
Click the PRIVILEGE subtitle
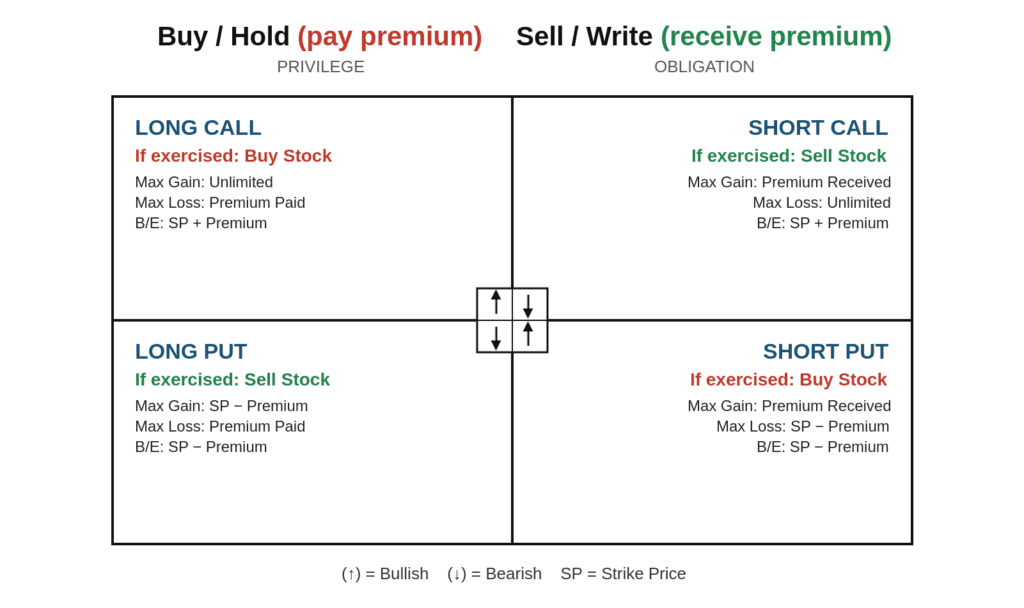click(x=321, y=67)
